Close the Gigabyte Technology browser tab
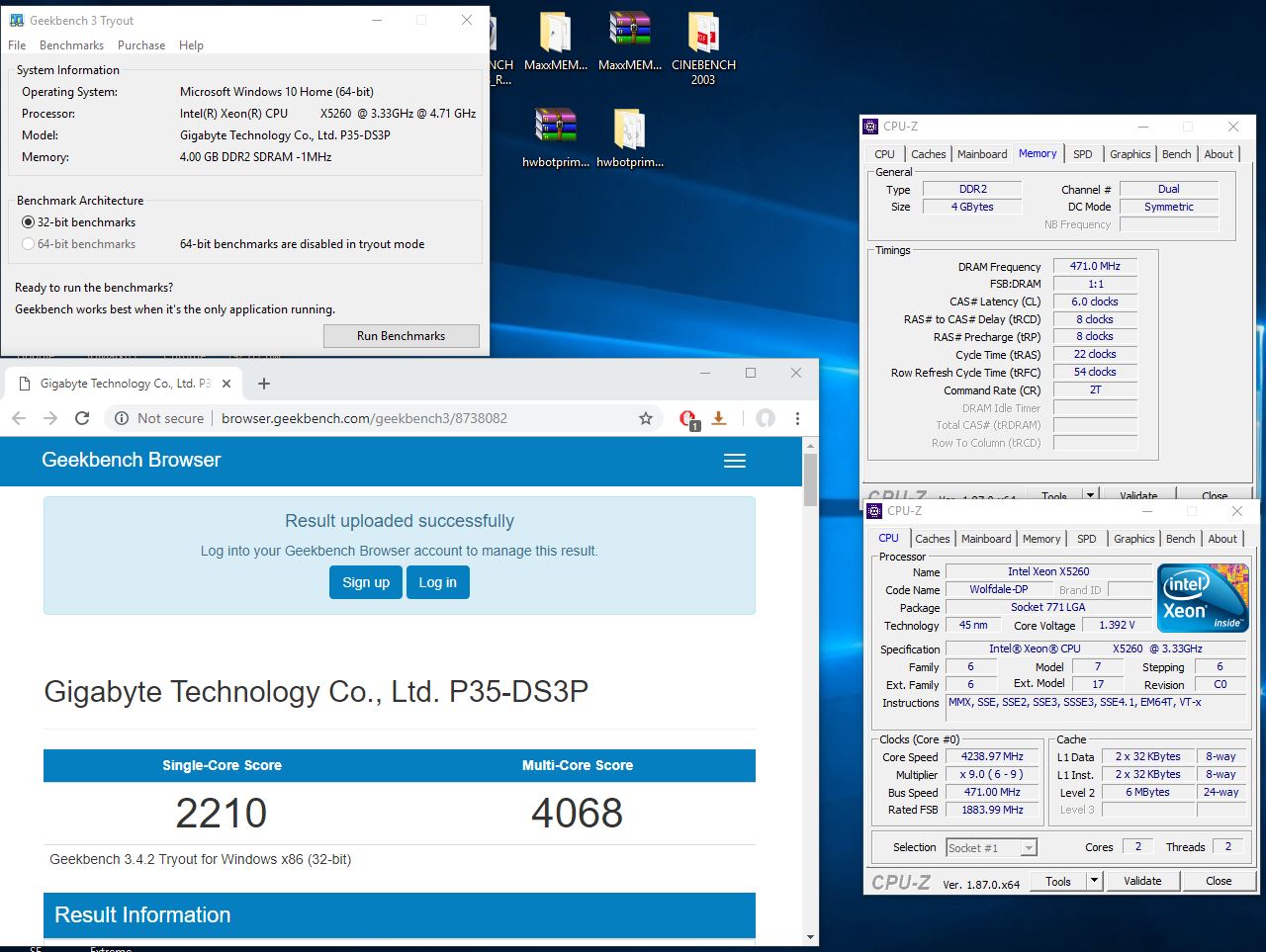1266x952 pixels. point(226,384)
